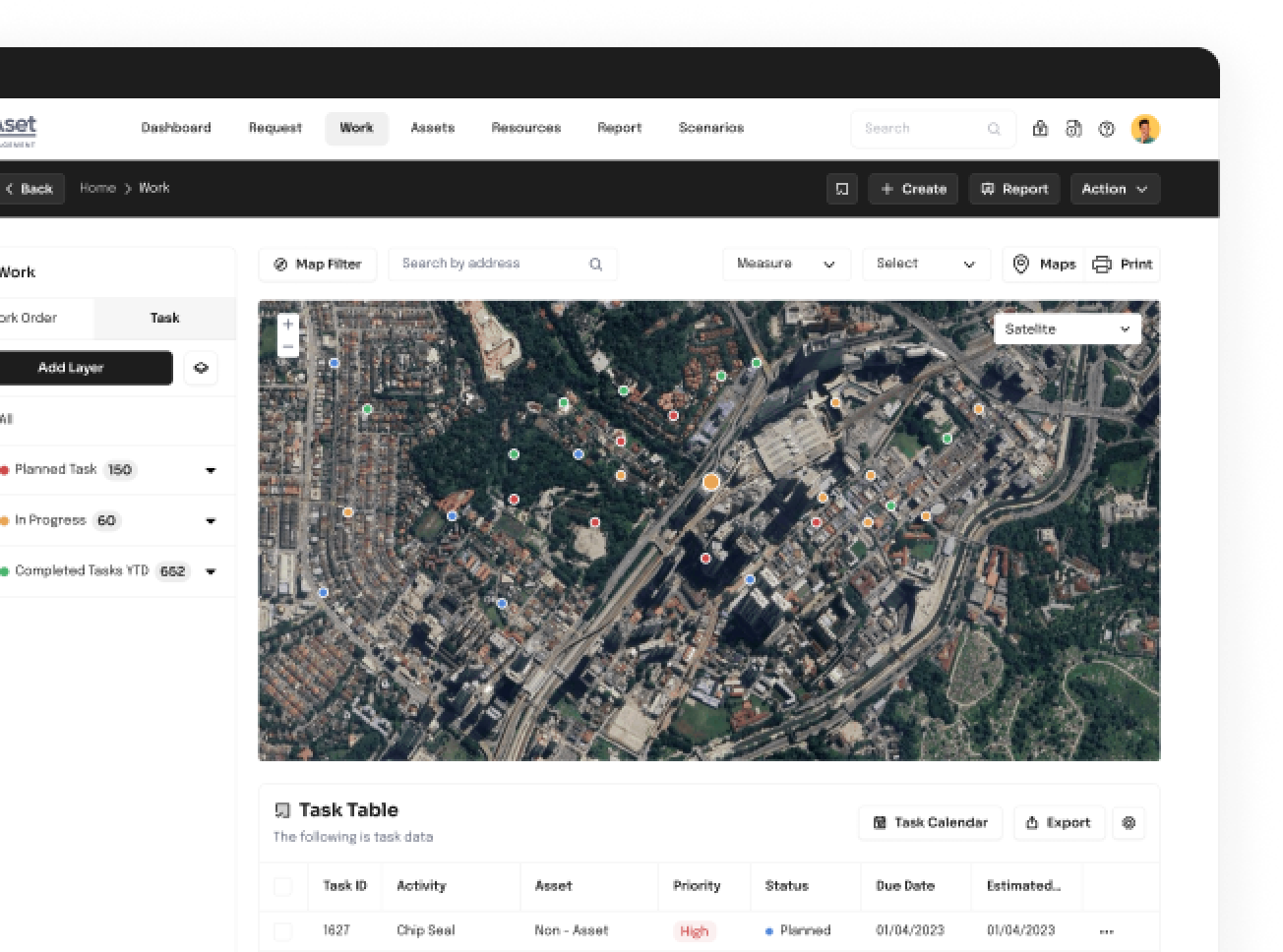Click the Report button in dark bar
The width and height of the screenshot is (1283, 952).
coord(1014,189)
